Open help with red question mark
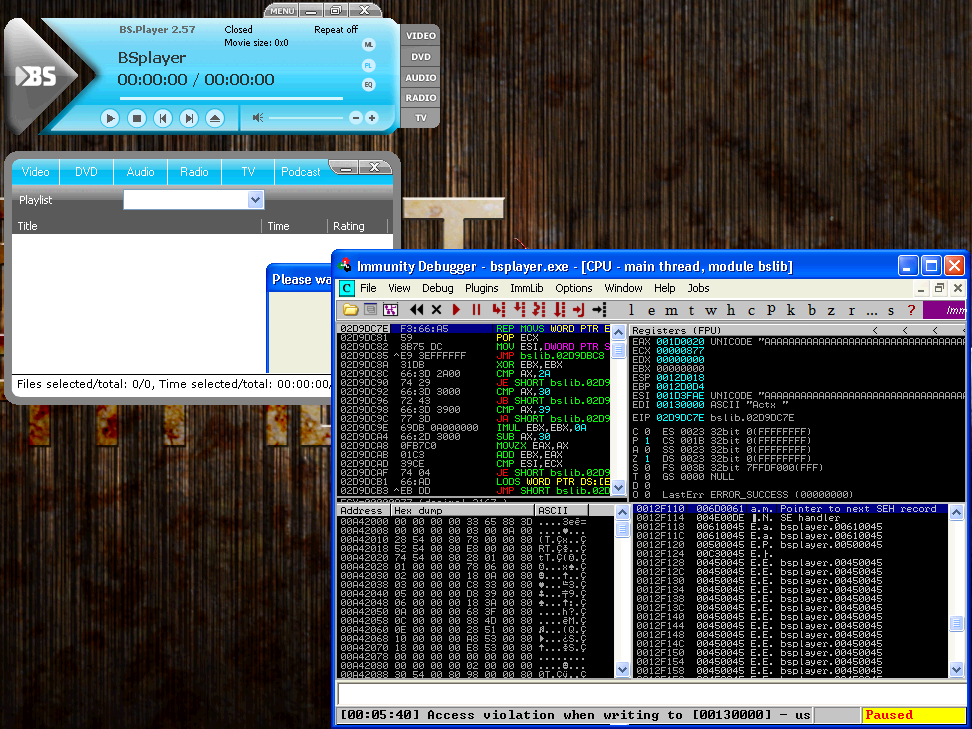 (911, 310)
